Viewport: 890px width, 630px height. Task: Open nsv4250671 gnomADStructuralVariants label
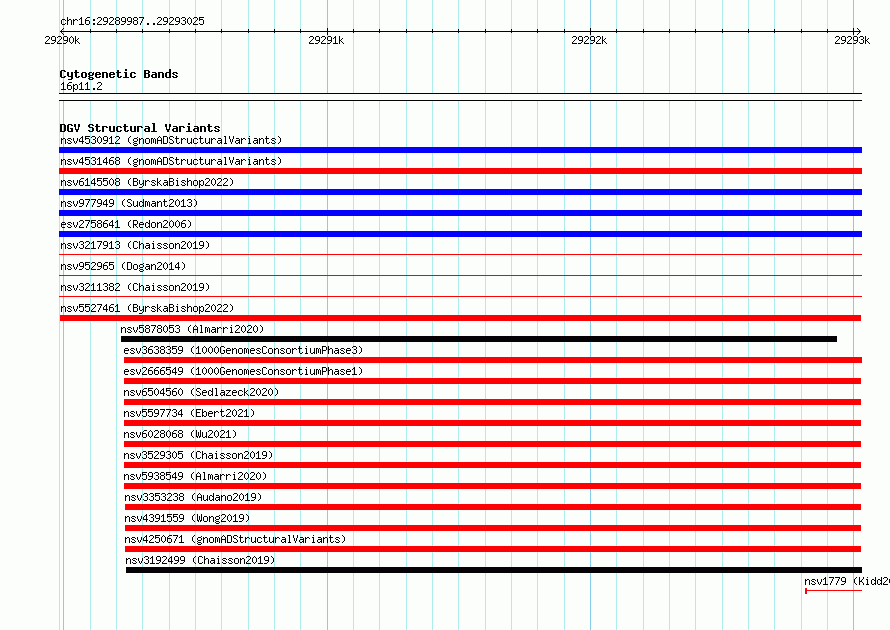click(235, 539)
